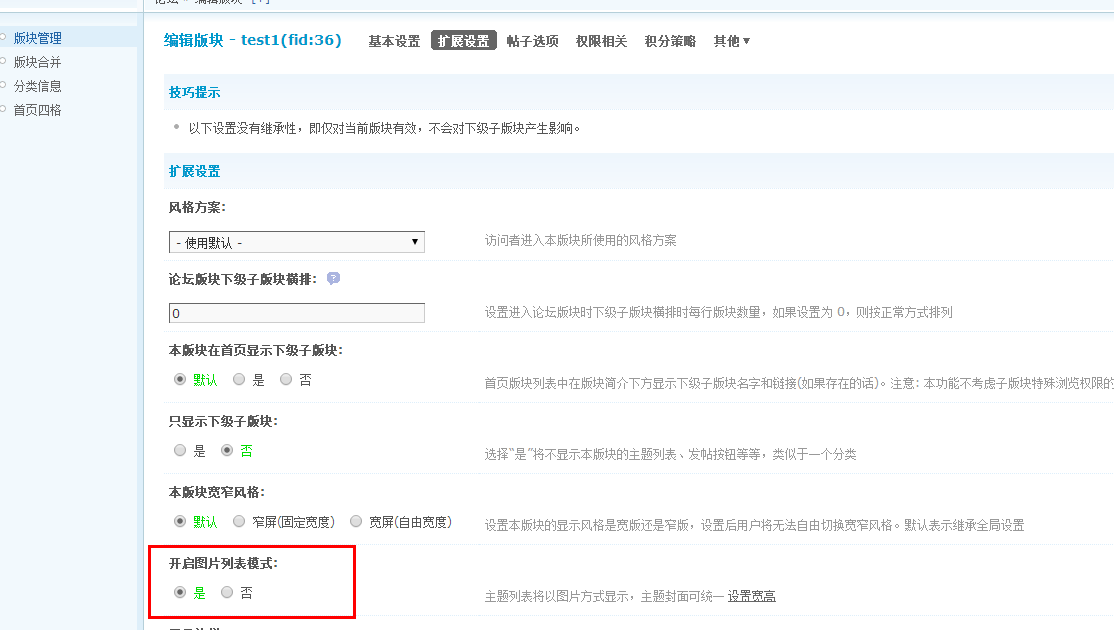1114x630 pixels.
Task: Choose 窄屏(固定宽度) radio option
Action: (x=239, y=521)
